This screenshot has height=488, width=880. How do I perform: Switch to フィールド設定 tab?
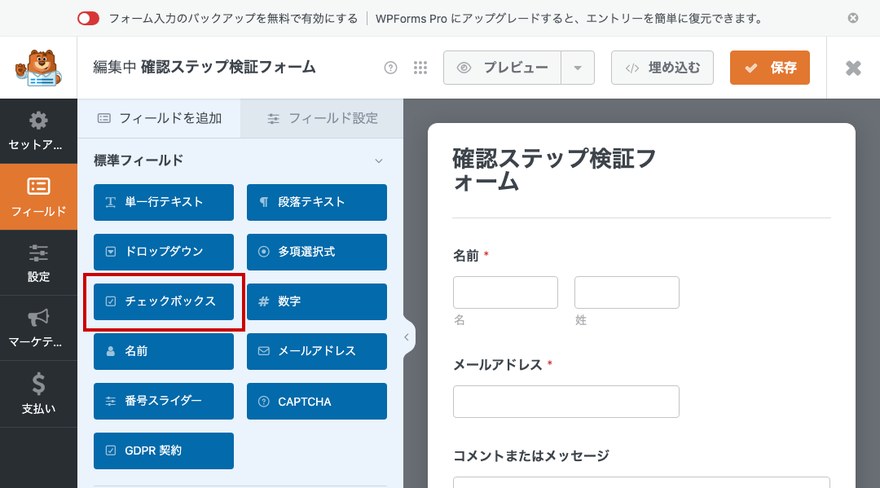point(322,118)
